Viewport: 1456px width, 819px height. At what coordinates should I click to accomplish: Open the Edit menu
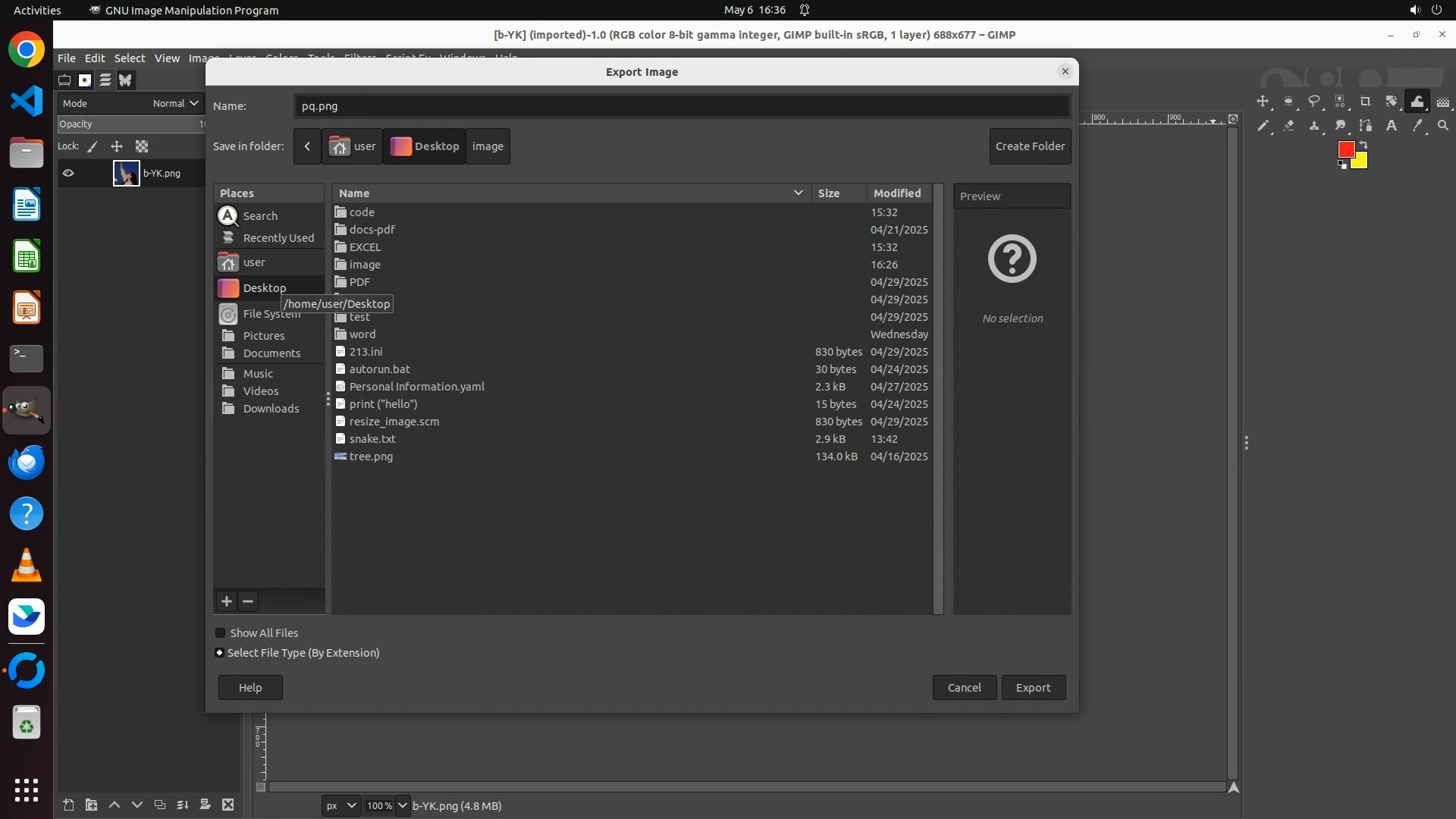tap(94, 58)
